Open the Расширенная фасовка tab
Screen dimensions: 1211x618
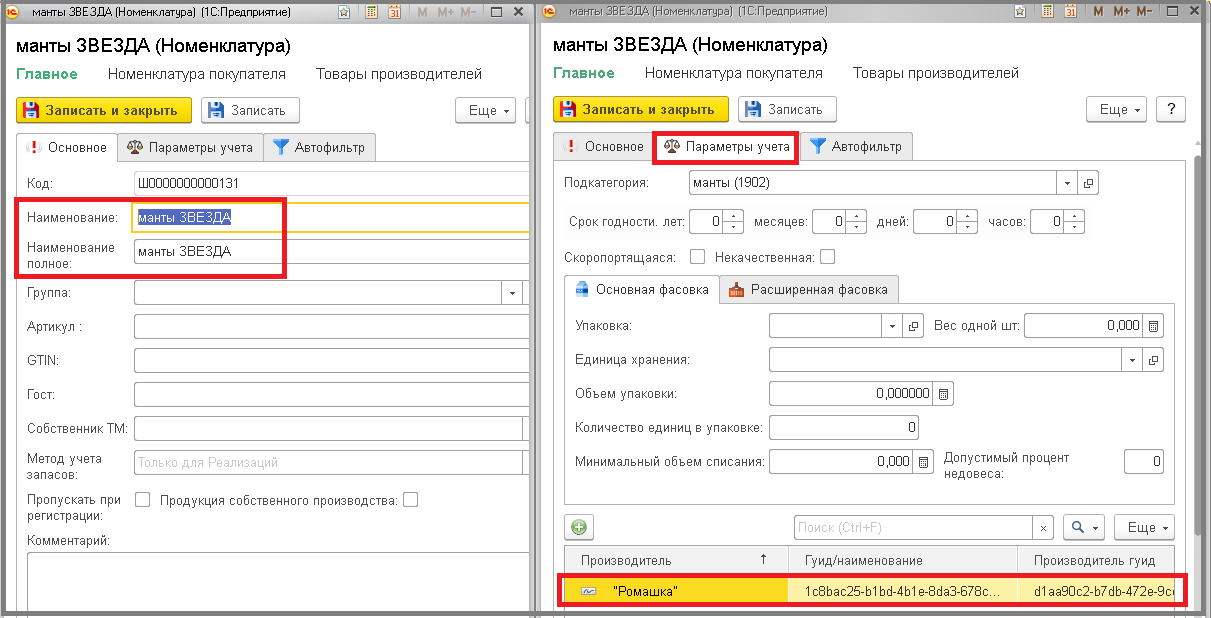tap(809, 290)
